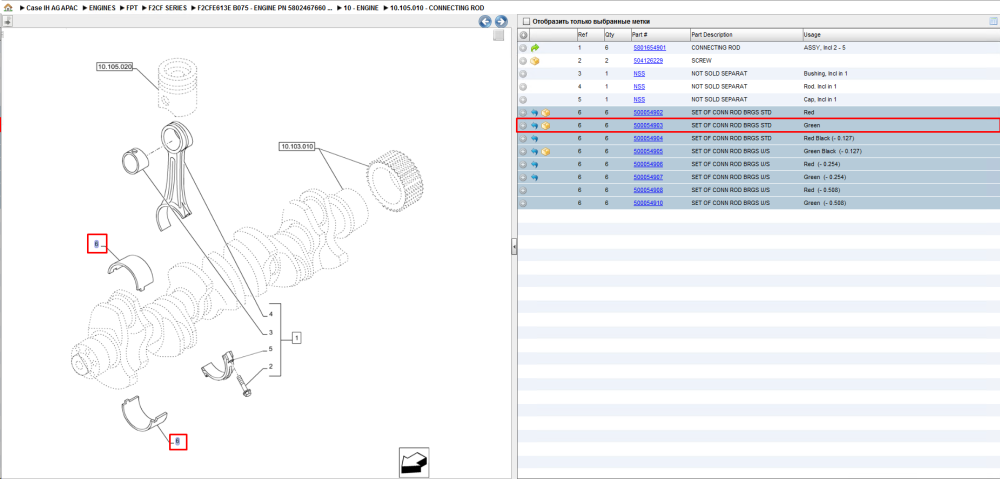1000x479 pixels.
Task: Select 'Red (- 0.254)' usage cell
Action: point(822,164)
